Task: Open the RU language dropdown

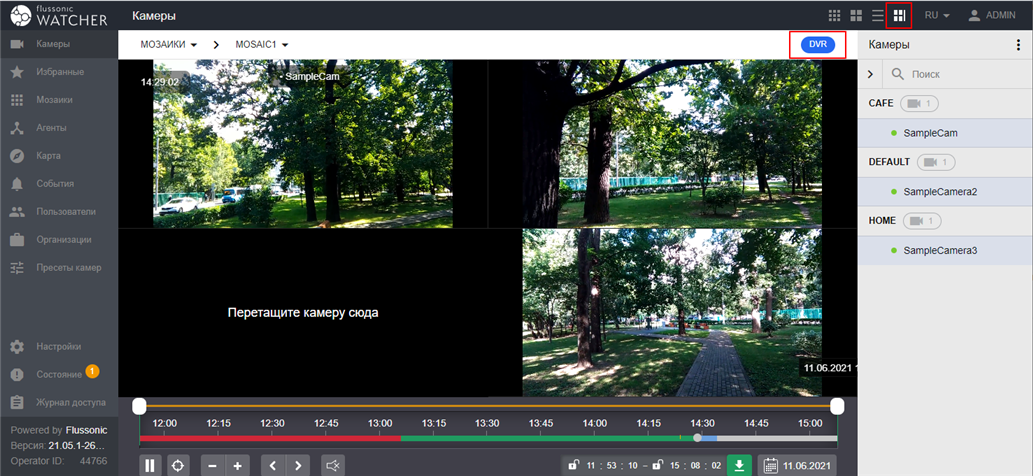Action: click(936, 16)
